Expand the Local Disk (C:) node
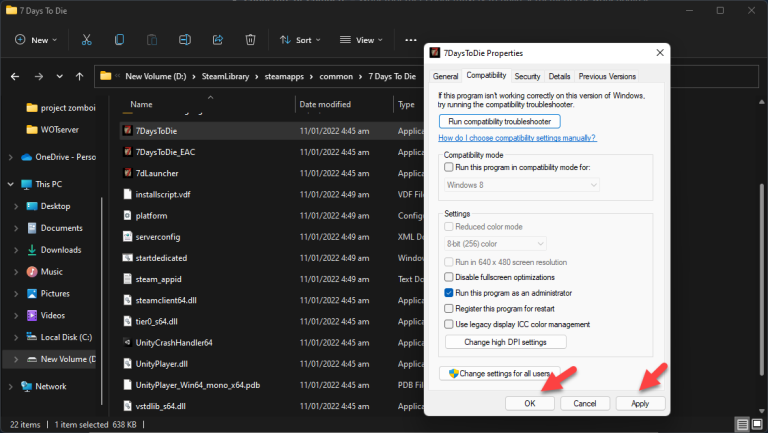768x433 pixels. point(16,337)
